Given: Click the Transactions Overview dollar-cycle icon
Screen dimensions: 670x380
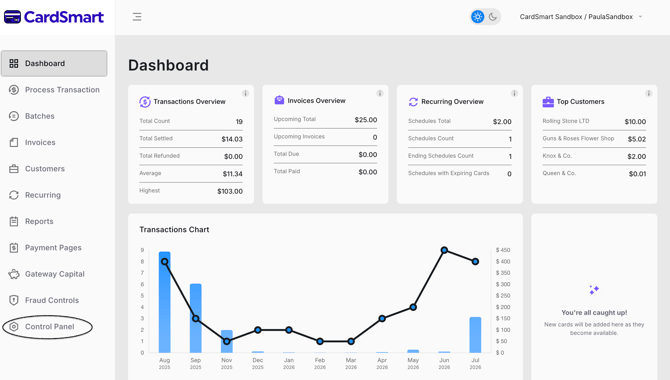Looking at the screenshot, I should [x=144, y=102].
